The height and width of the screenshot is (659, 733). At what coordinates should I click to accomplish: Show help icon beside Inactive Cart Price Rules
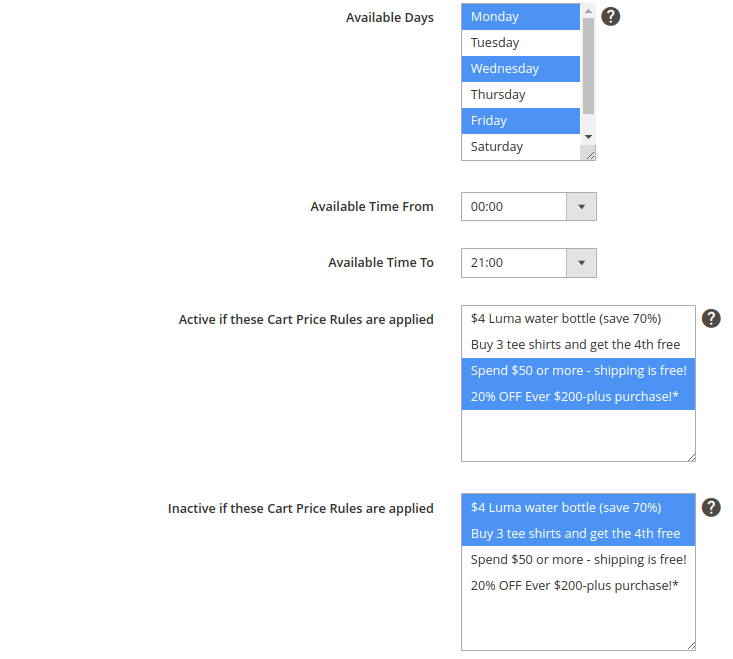click(711, 507)
